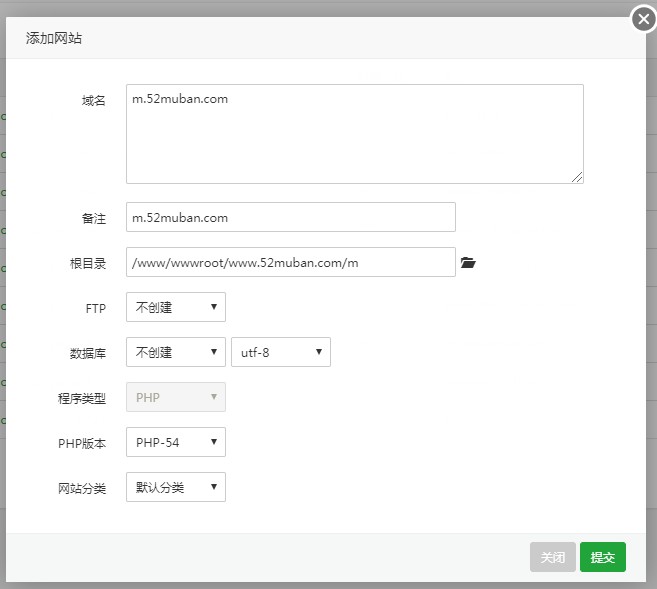Open the database creation dropdown
This screenshot has width=657, height=589.
176,352
